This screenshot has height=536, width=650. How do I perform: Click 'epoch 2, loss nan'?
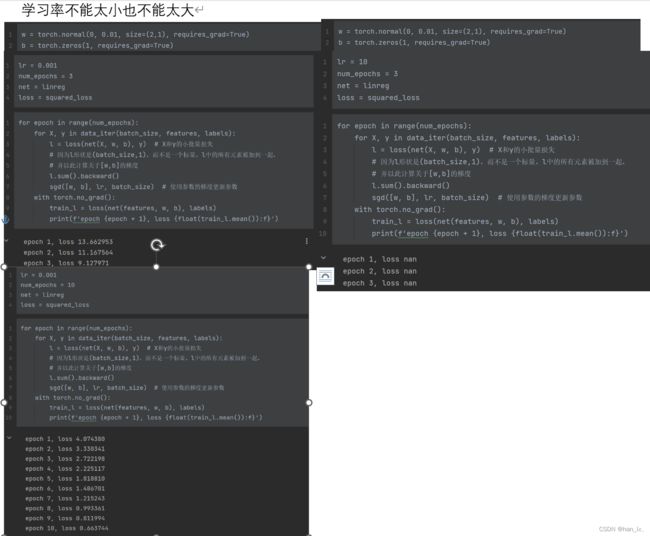[379, 271]
